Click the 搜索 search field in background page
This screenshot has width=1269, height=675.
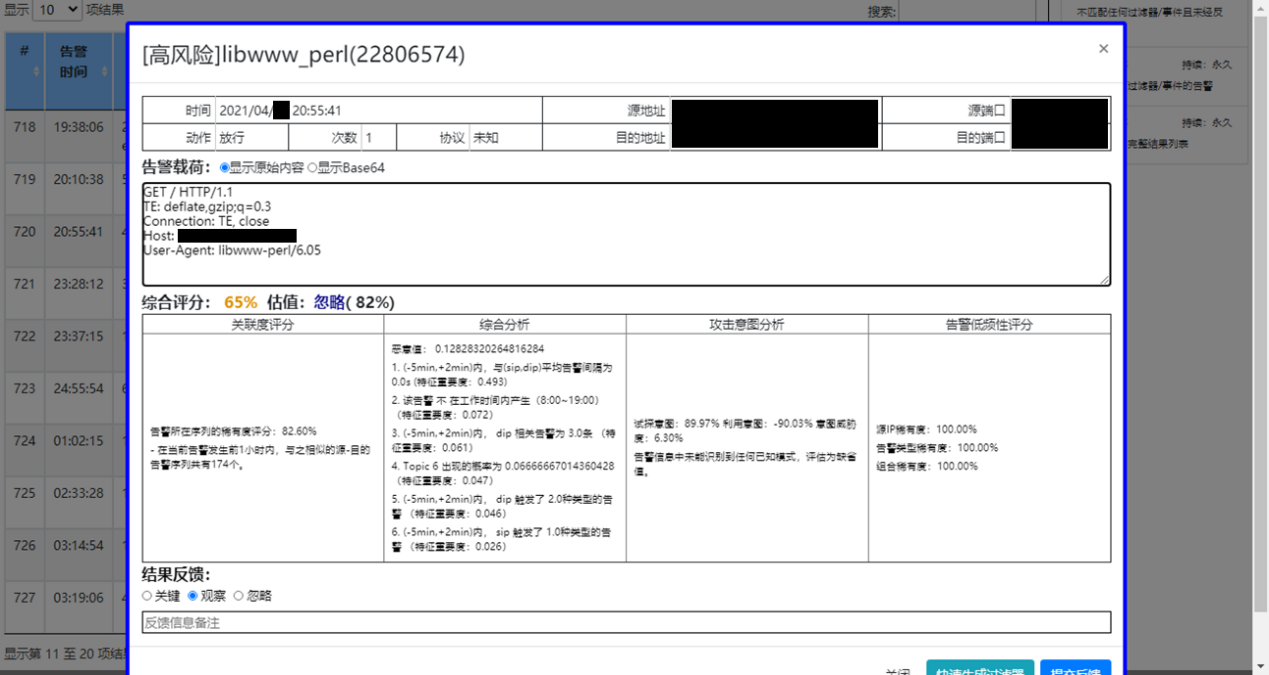point(965,11)
